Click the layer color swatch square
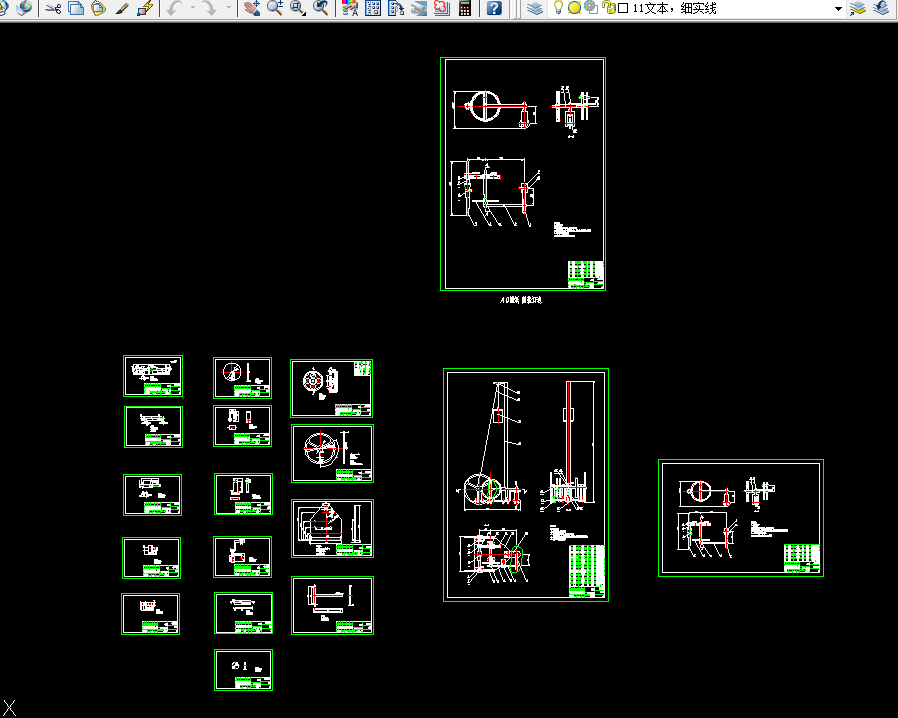 click(623, 9)
